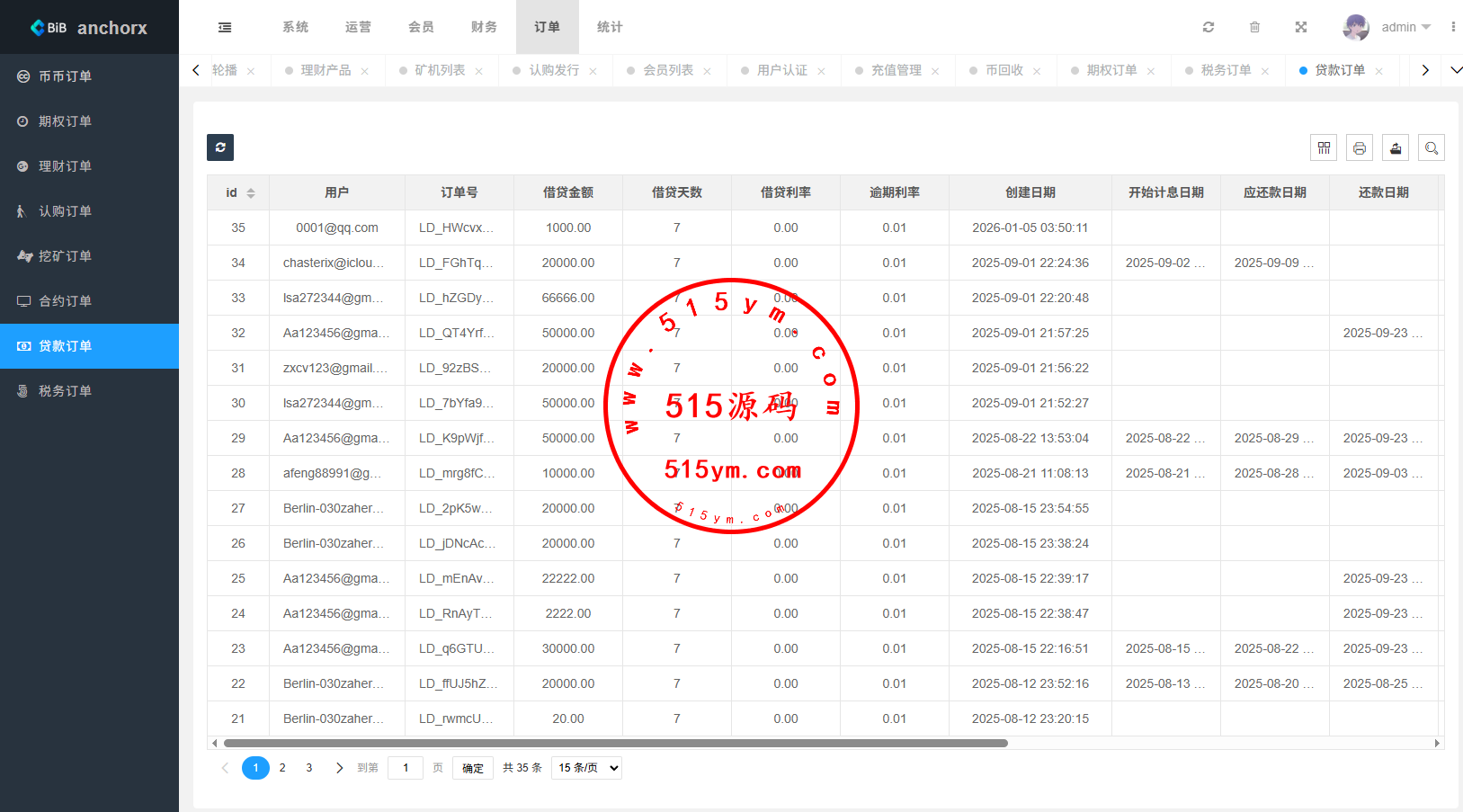The width and height of the screenshot is (1463, 812).
Task: Open the 15 条/页 page size dropdown
Action: pos(586,768)
